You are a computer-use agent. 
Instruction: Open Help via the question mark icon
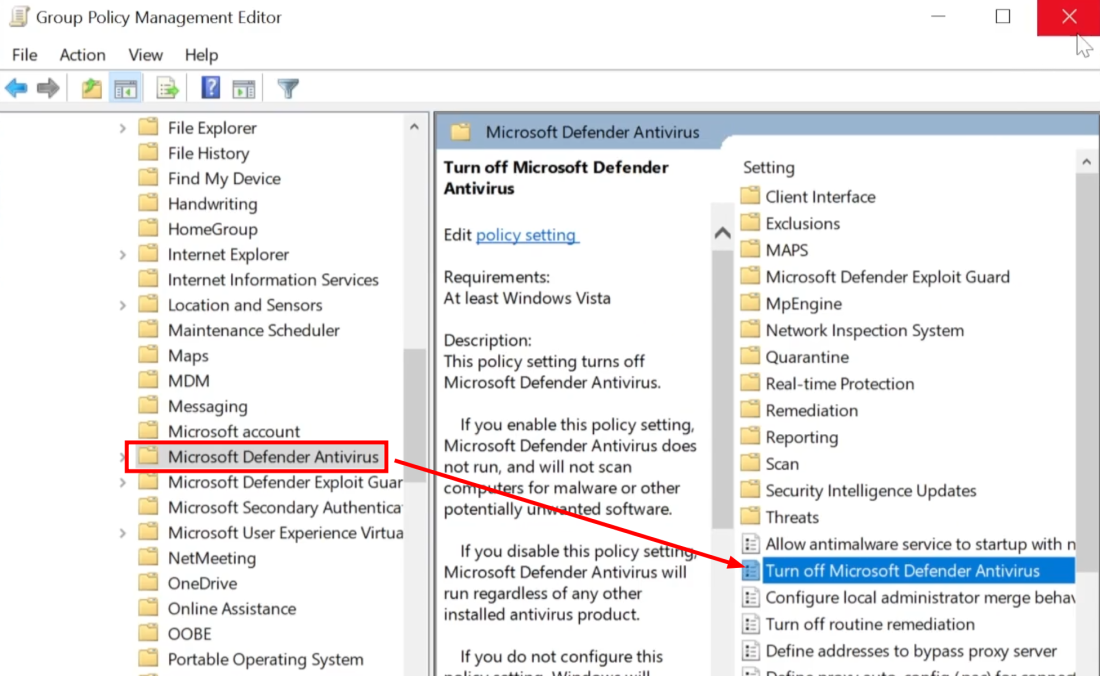coord(210,88)
